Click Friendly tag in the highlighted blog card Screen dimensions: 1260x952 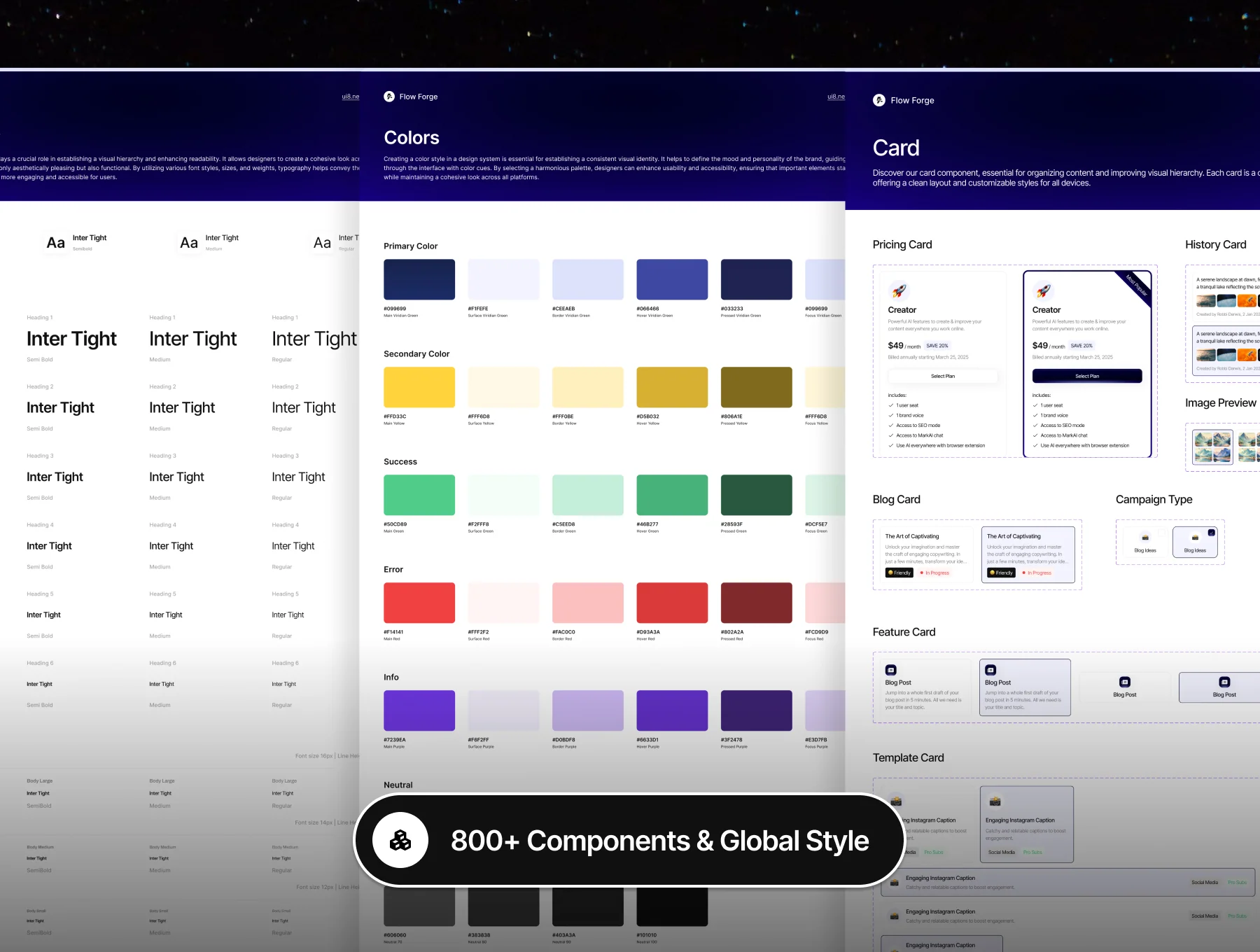1001,573
